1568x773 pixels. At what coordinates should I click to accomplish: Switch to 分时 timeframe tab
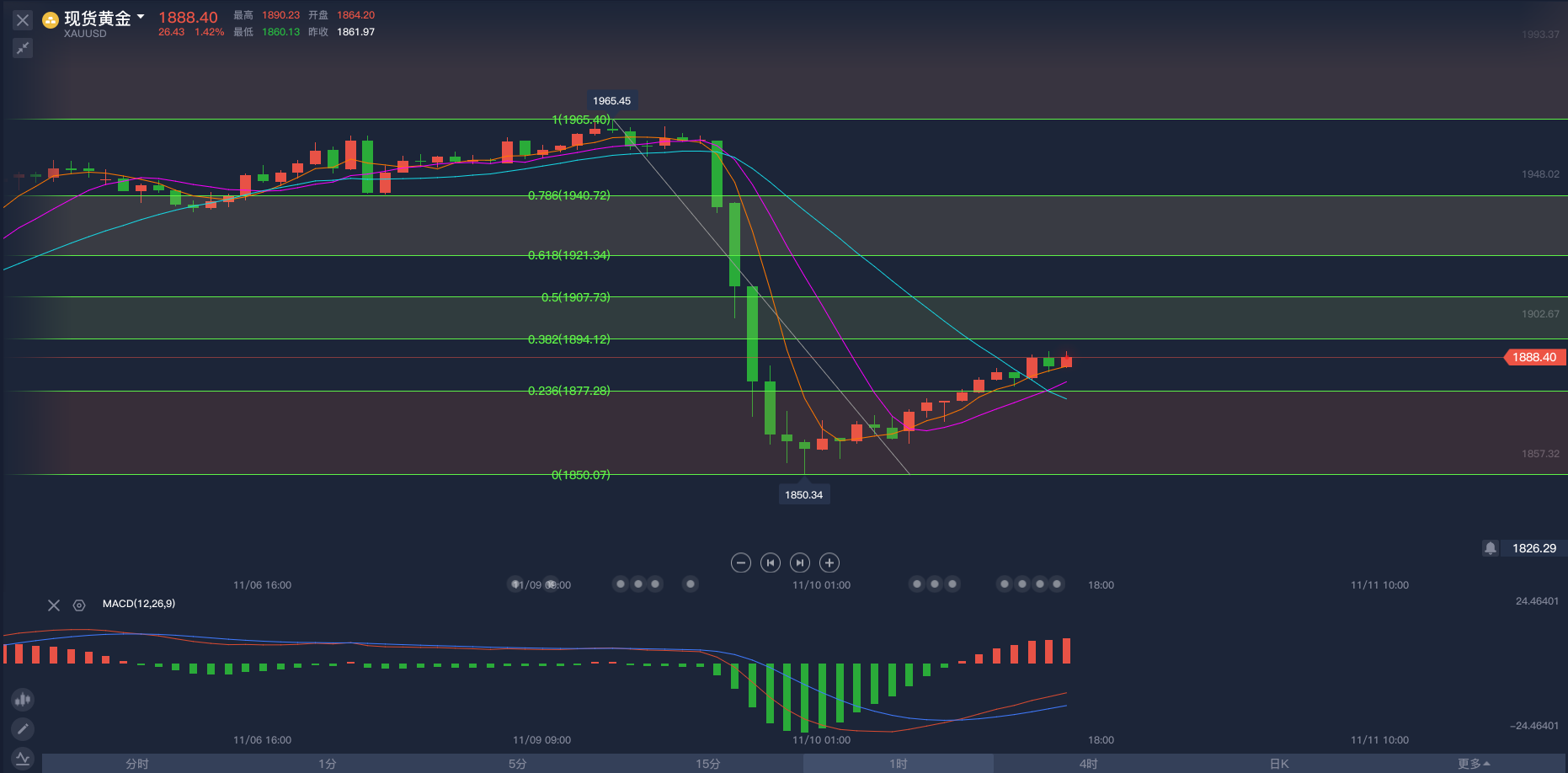(137, 764)
